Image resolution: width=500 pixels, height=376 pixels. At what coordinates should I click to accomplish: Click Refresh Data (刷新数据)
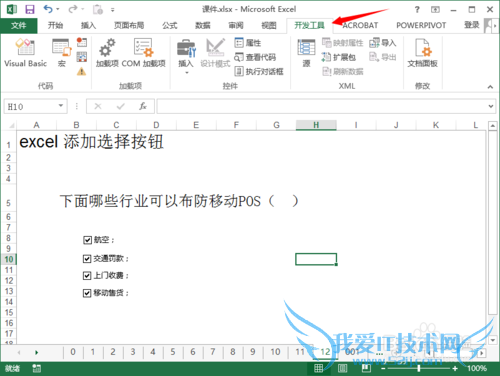click(x=342, y=71)
